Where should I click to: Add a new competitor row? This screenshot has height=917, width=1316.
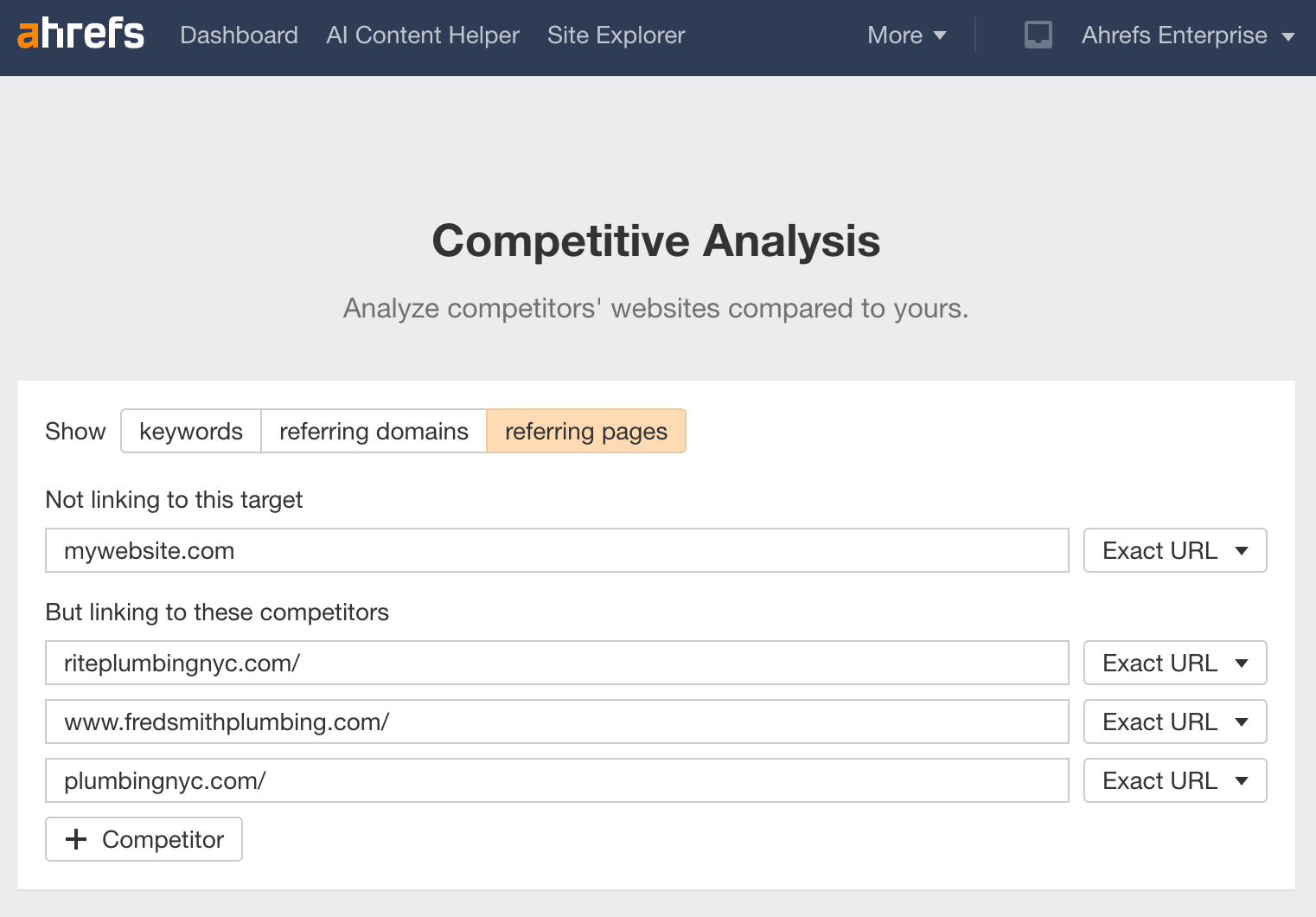coord(144,839)
